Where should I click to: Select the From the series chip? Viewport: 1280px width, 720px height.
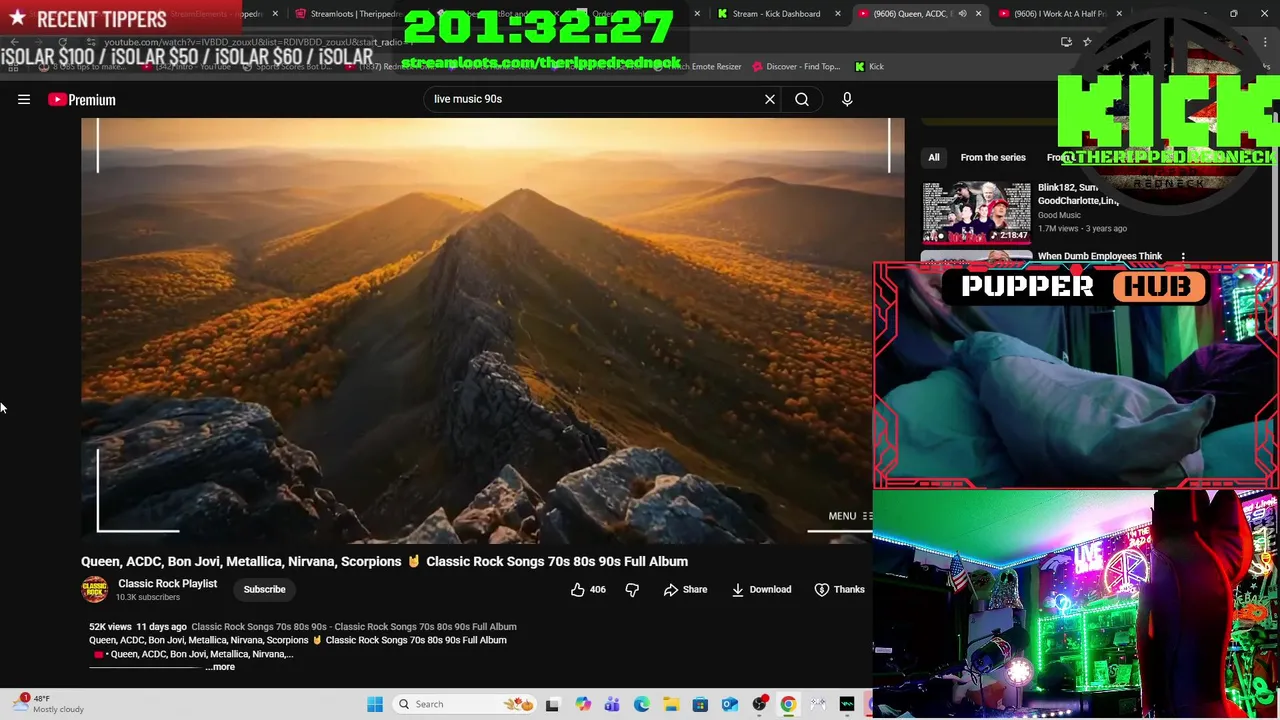993,157
